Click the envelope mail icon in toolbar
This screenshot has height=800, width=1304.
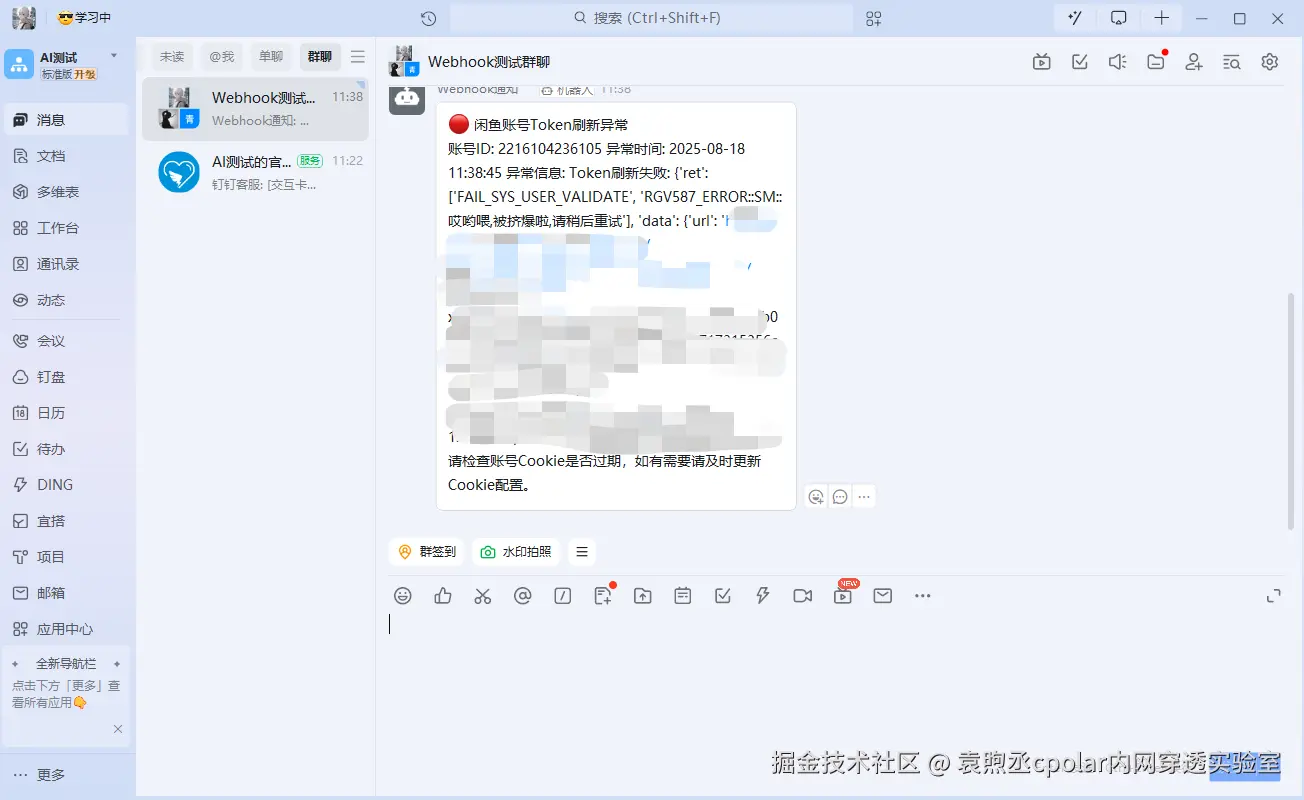pos(883,596)
